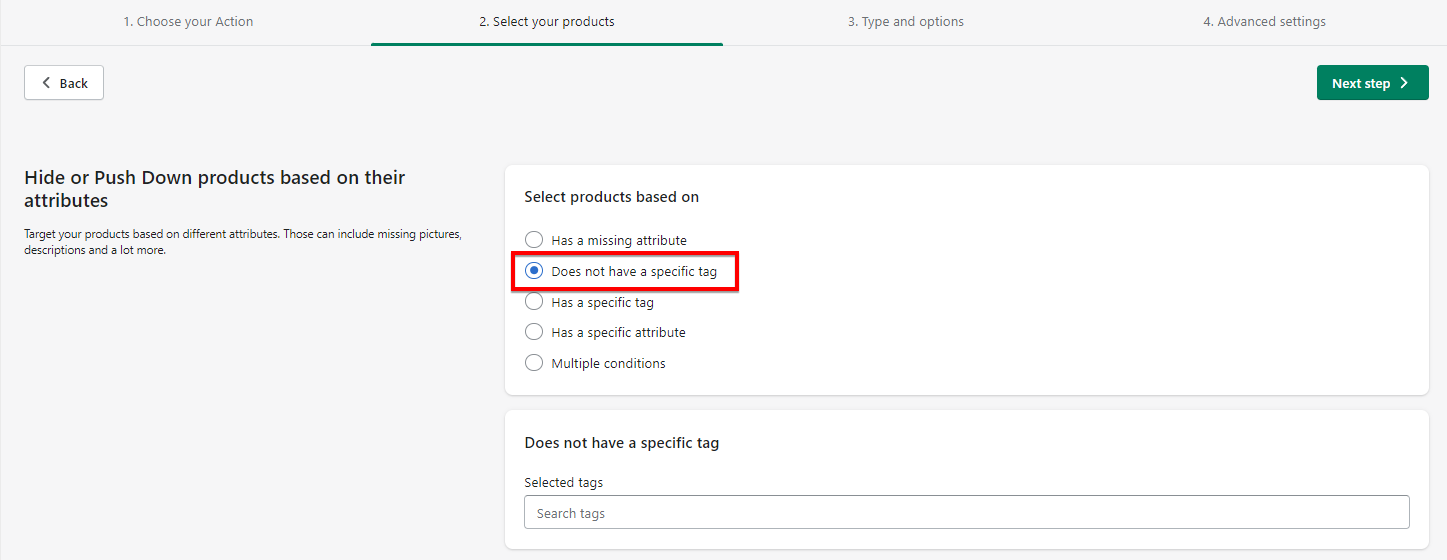
Task: Go to "1. Choose your Action" step
Action: tap(188, 21)
